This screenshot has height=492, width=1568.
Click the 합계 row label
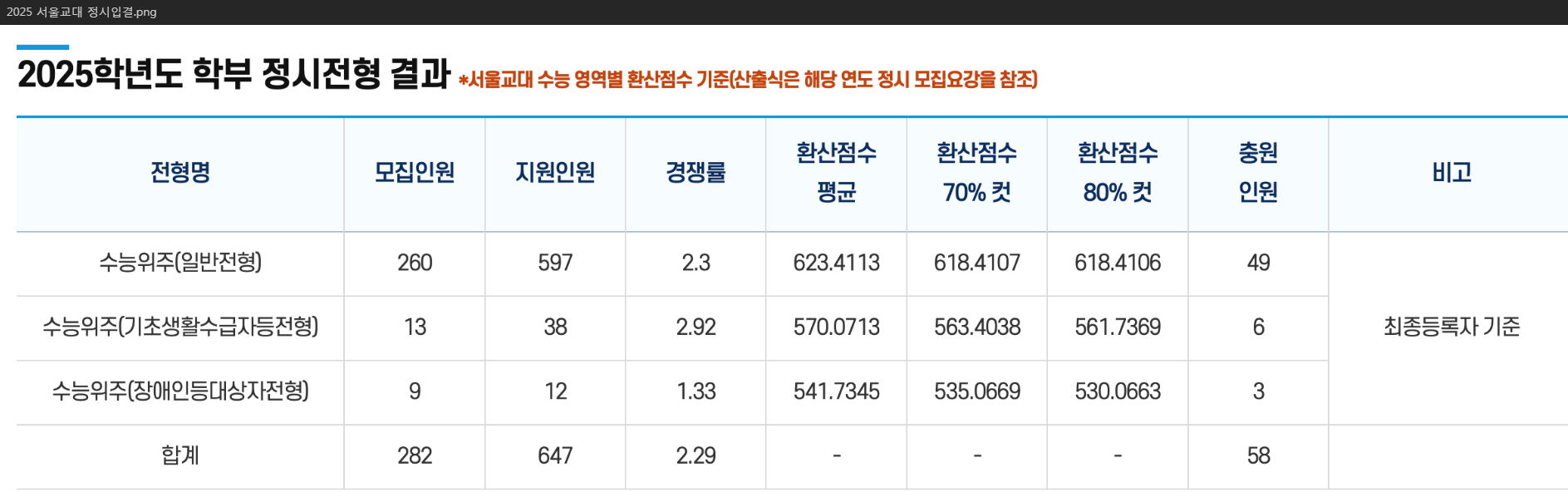click(180, 455)
